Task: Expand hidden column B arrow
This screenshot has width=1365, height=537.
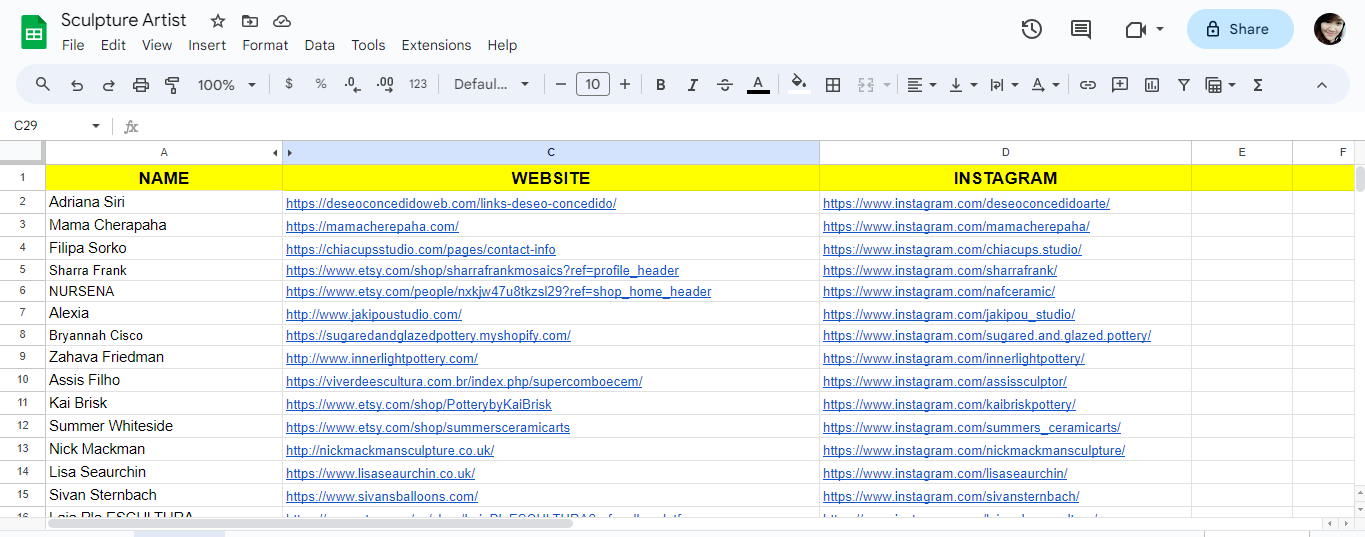Action: click(290, 153)
